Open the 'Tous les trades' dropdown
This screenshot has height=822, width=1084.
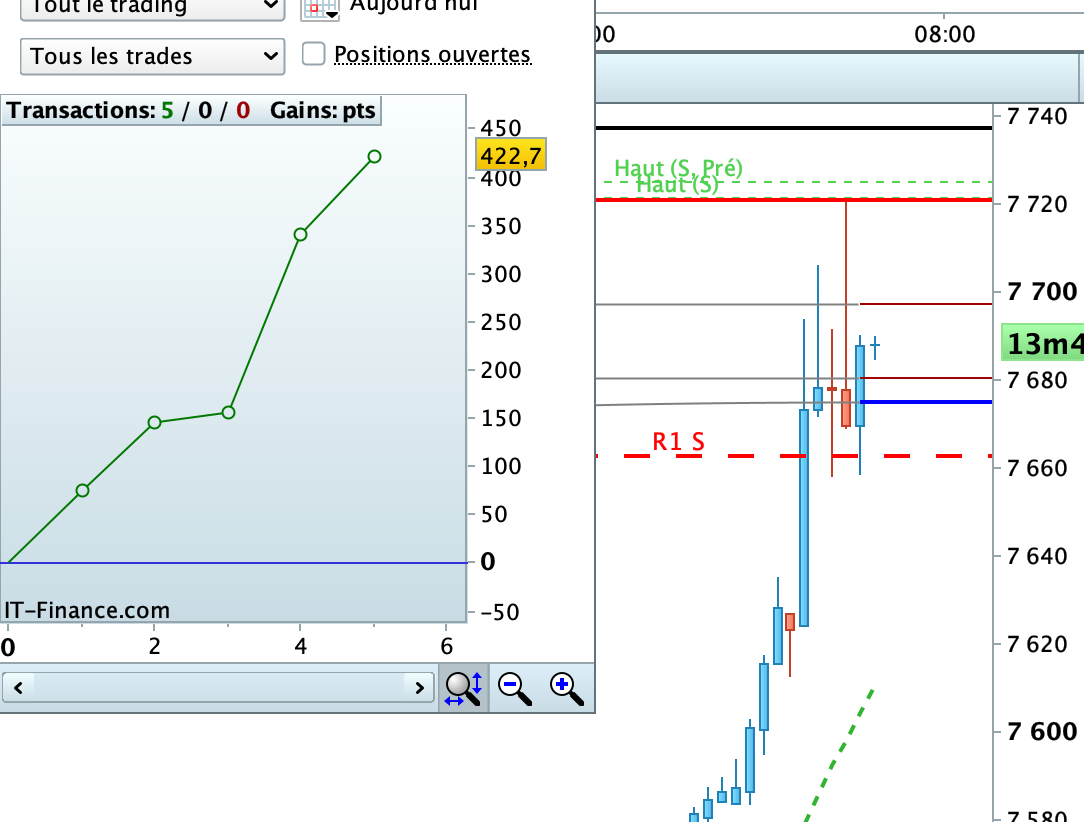152,56
